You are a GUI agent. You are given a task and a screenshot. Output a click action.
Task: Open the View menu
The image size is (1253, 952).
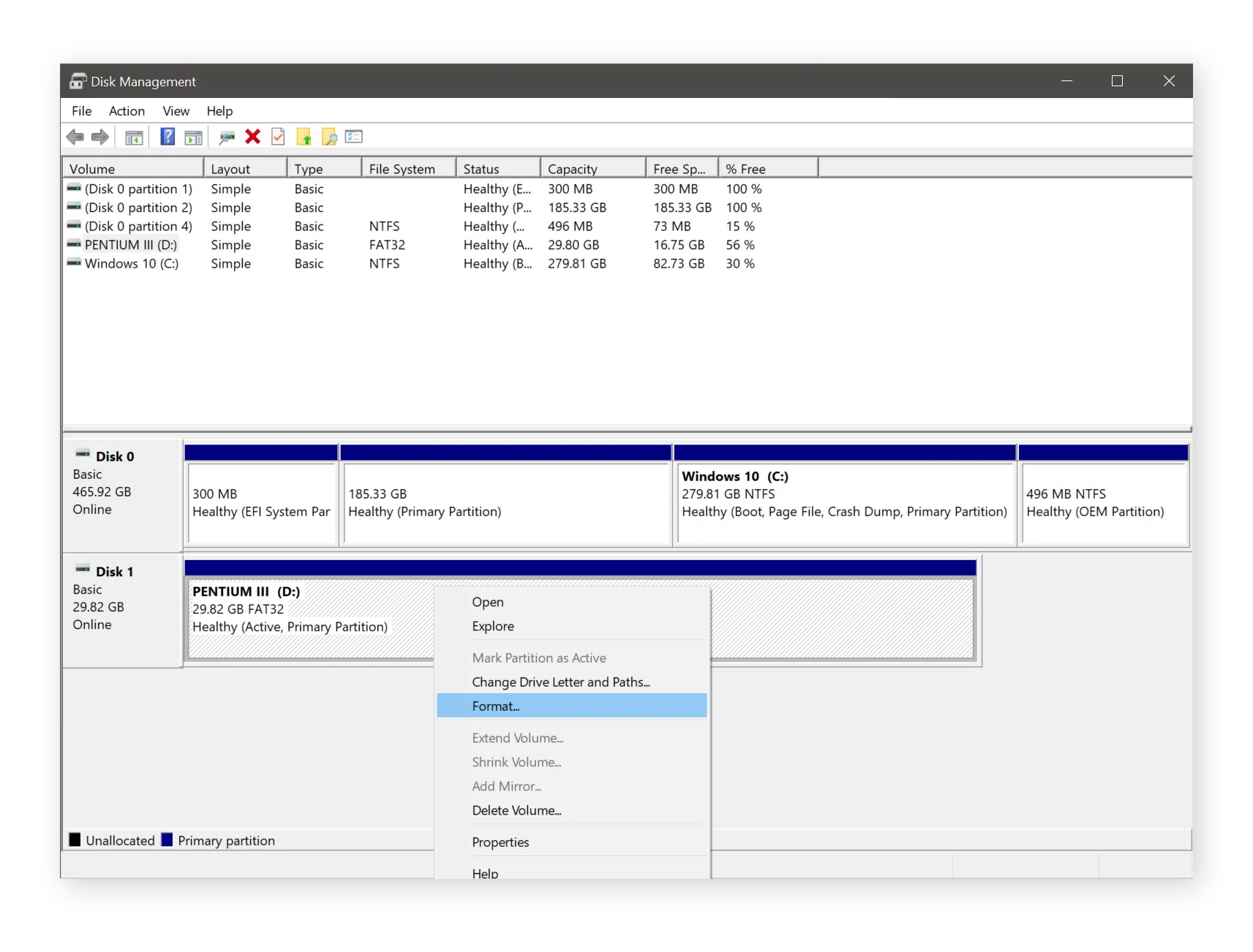[176, 111]
